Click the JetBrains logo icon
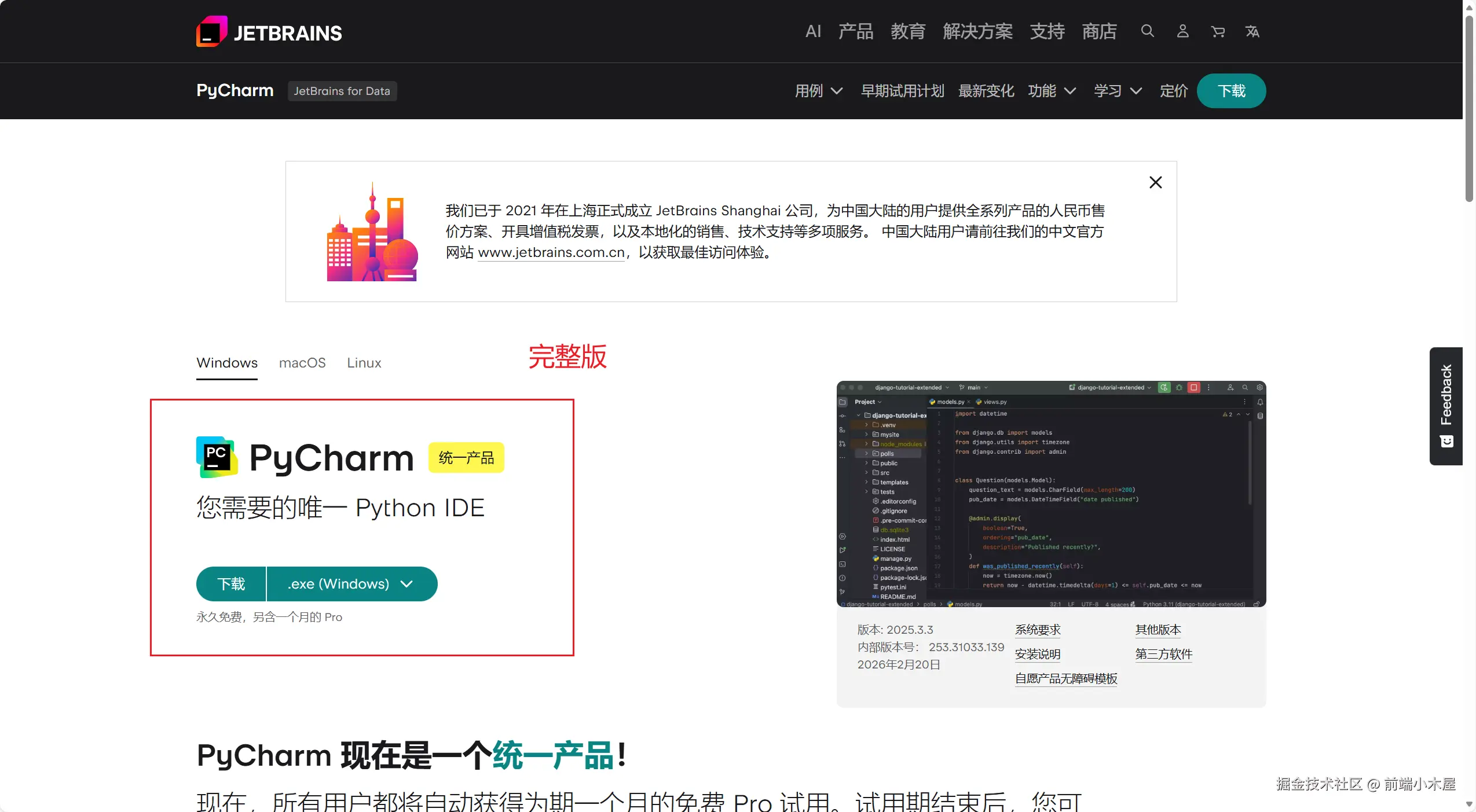The height and width of the screenshot is (812, 1476). (211, 31)
